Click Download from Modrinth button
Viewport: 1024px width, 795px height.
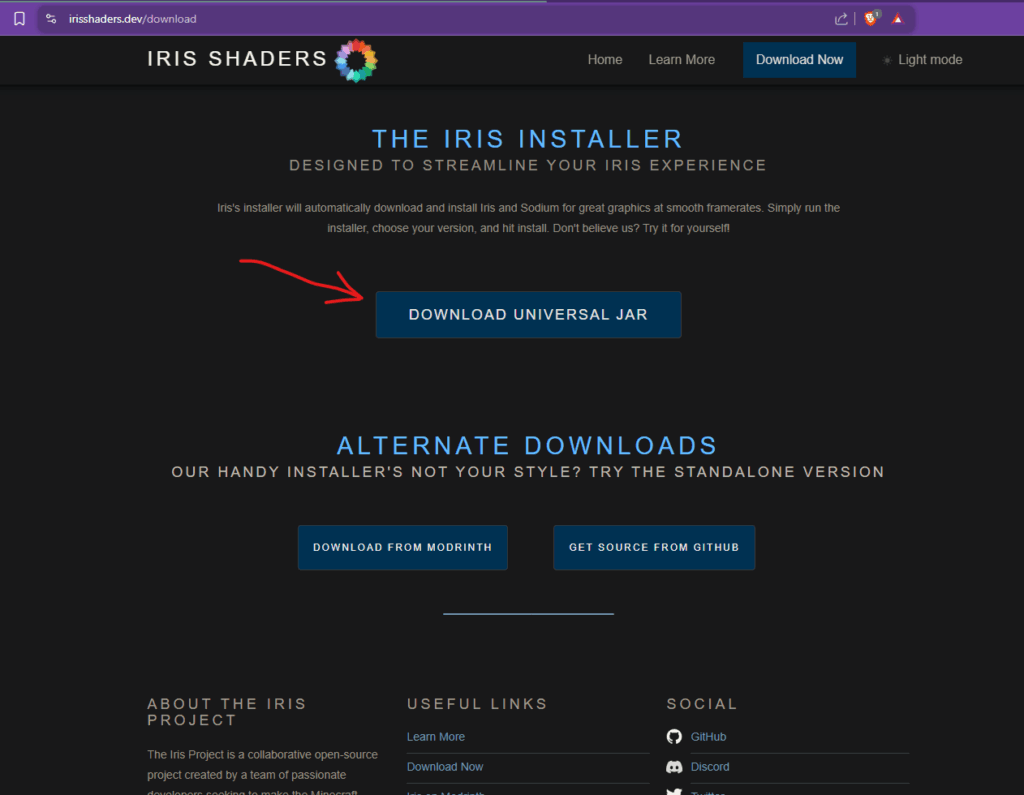[402, 548]
